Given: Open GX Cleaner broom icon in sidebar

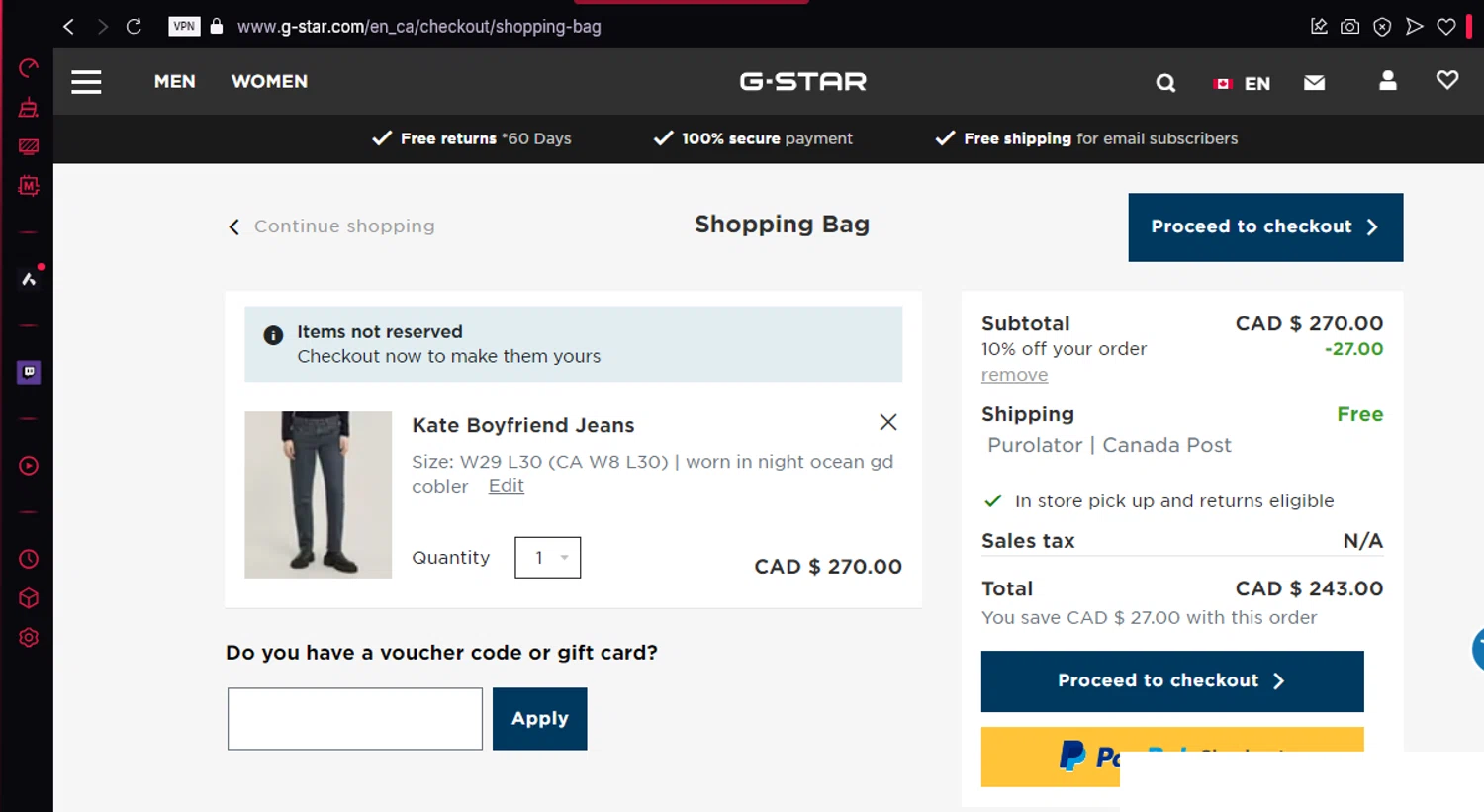Looking at the screenshot, I should [x=29, y=108].
